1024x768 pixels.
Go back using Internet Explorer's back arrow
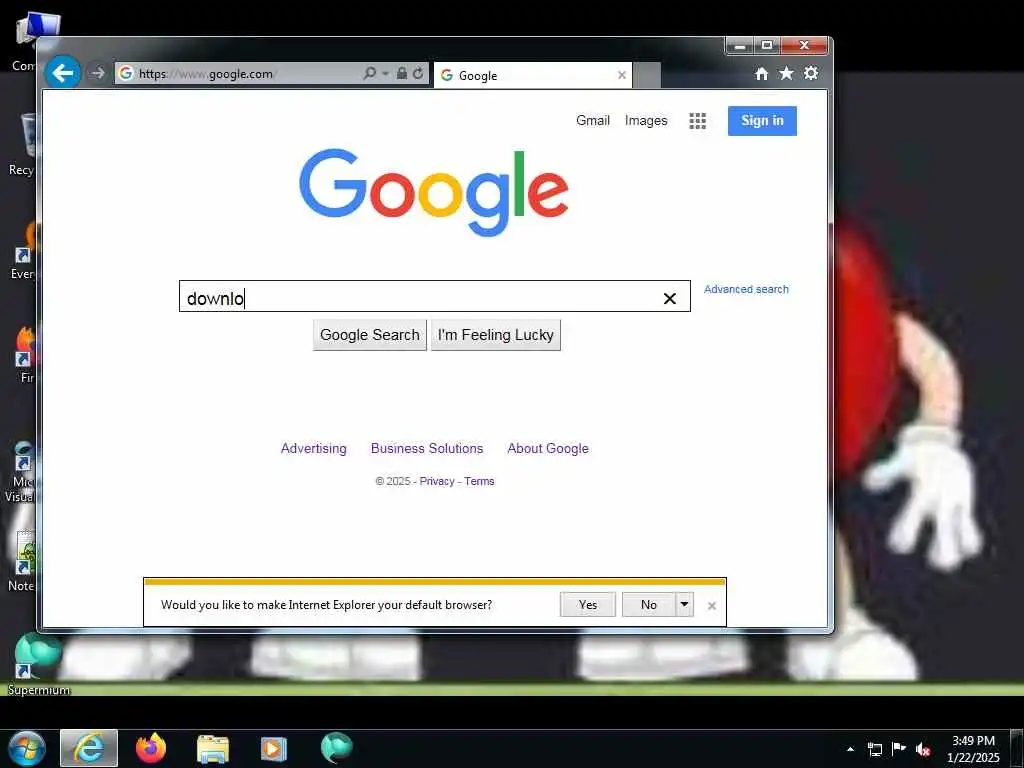63,72
